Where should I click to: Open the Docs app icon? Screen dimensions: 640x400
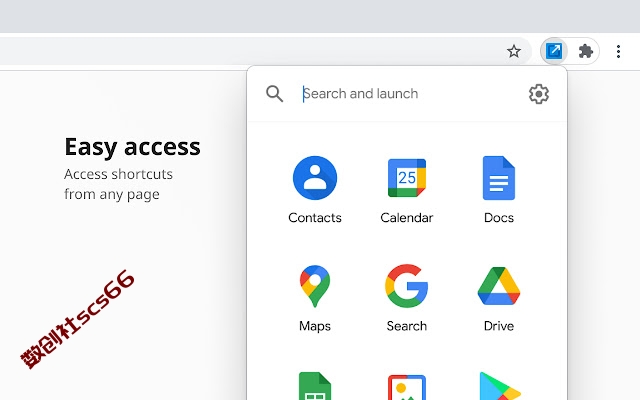point(499,178)
